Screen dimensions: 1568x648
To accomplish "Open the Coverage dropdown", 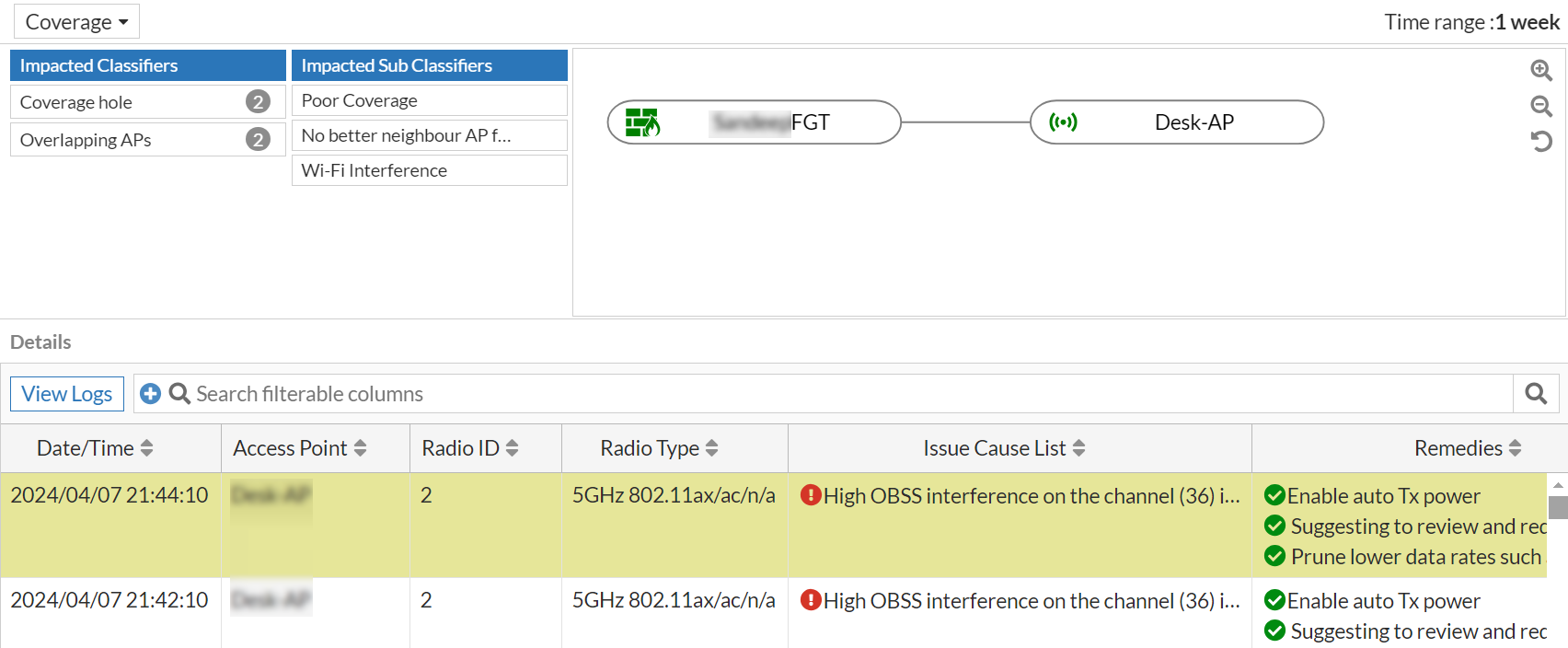I will [76, 22].
